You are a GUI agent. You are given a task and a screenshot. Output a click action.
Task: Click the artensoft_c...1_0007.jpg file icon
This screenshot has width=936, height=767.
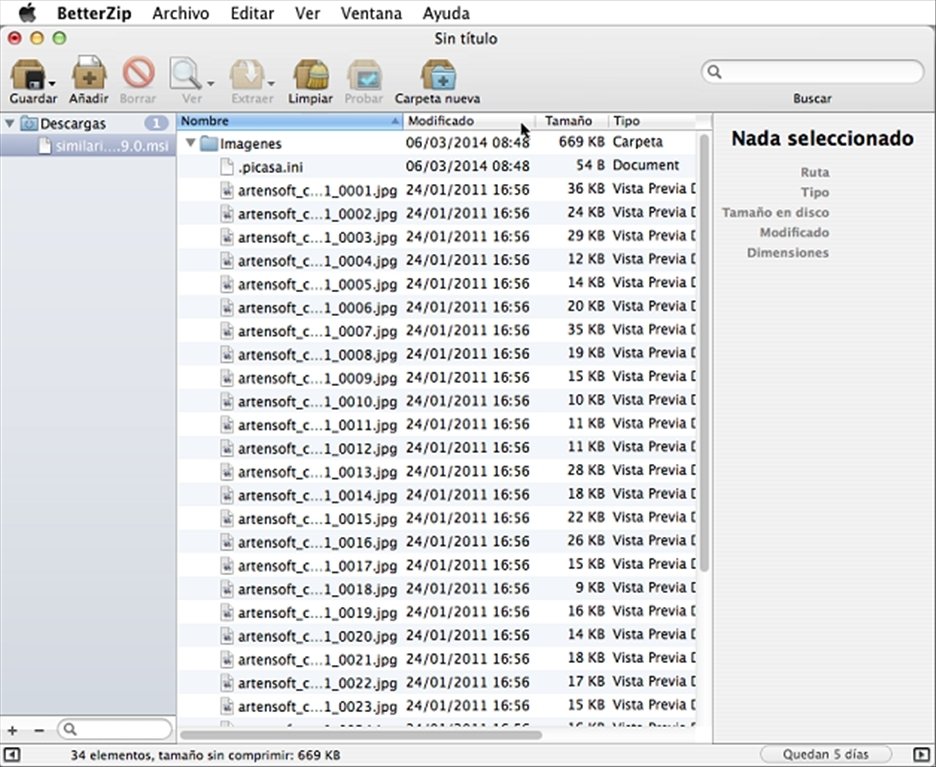pos(227,331)
